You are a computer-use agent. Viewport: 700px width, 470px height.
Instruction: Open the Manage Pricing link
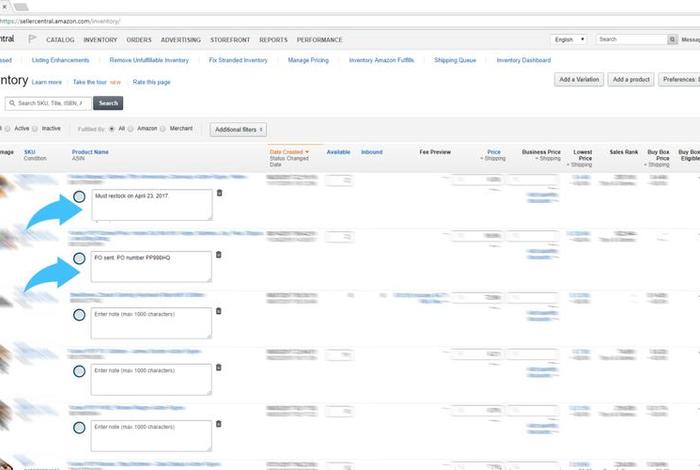pos(307,60)
